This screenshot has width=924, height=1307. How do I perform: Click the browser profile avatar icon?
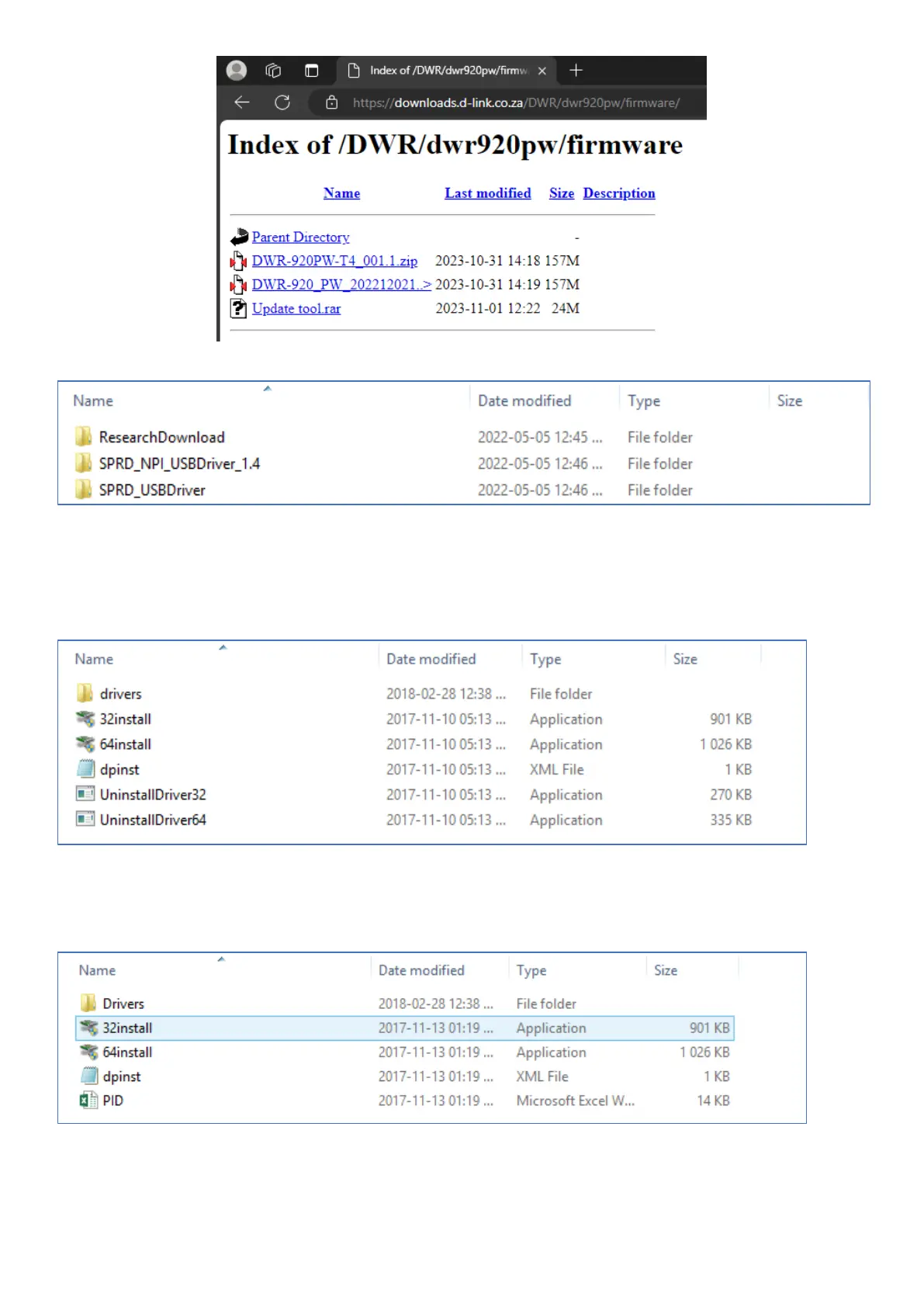[x=237, y=71]
